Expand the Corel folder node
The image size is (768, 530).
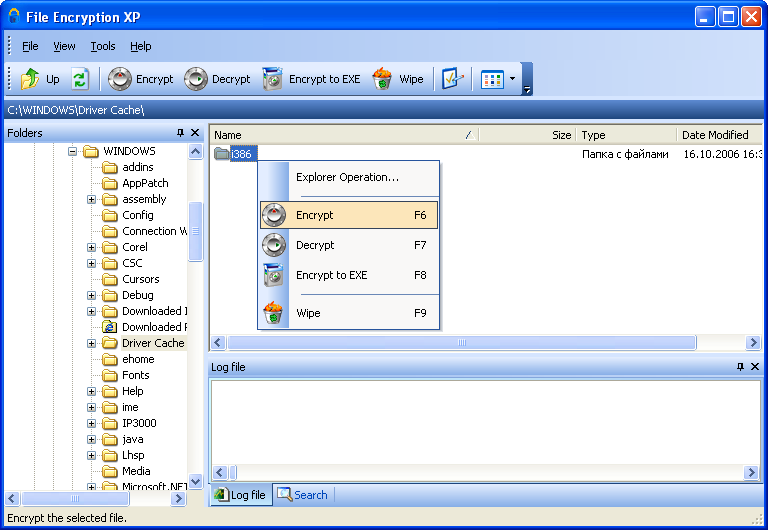tap(92, 247)
